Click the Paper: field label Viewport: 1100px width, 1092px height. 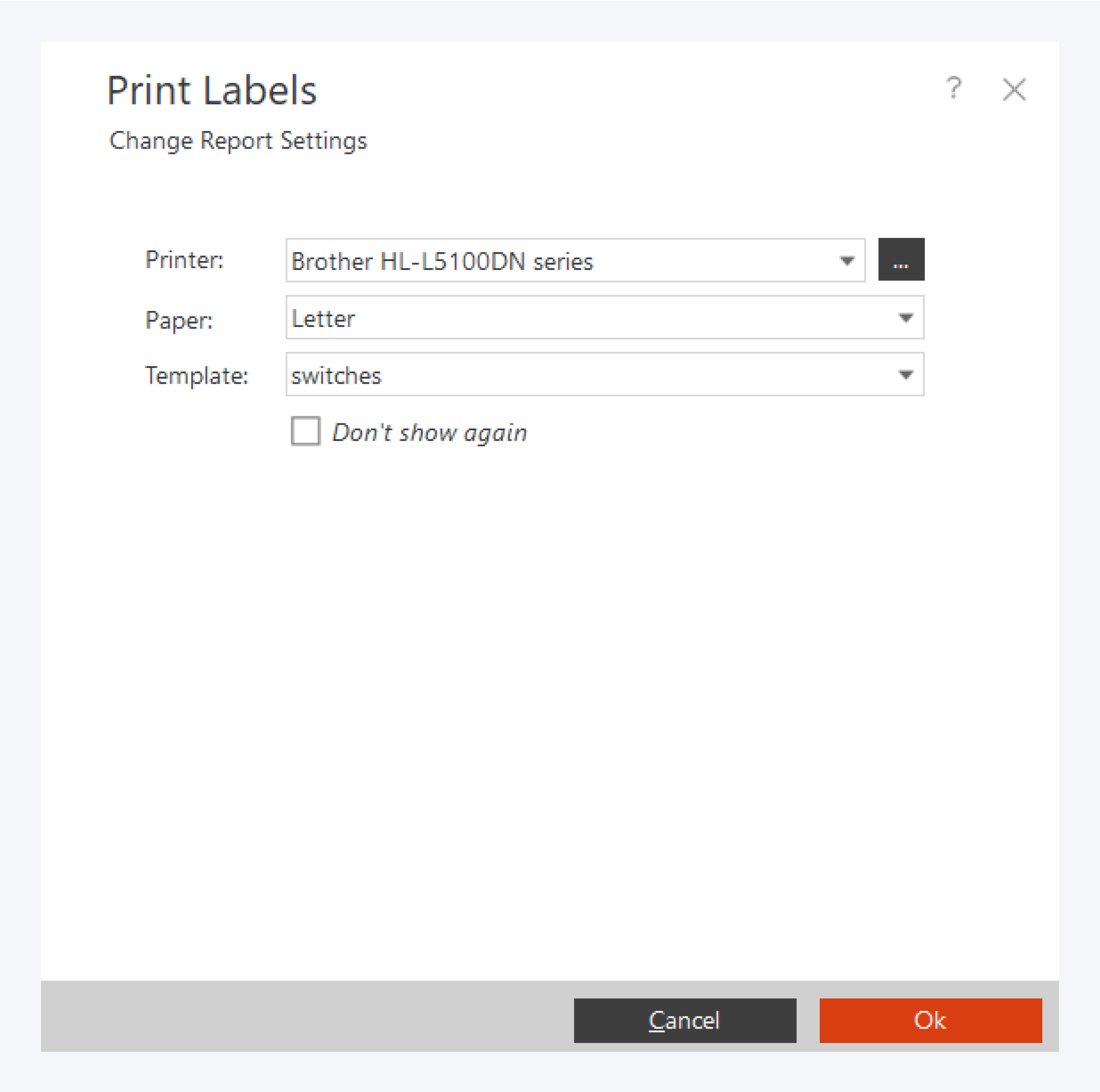coord(179,320)
